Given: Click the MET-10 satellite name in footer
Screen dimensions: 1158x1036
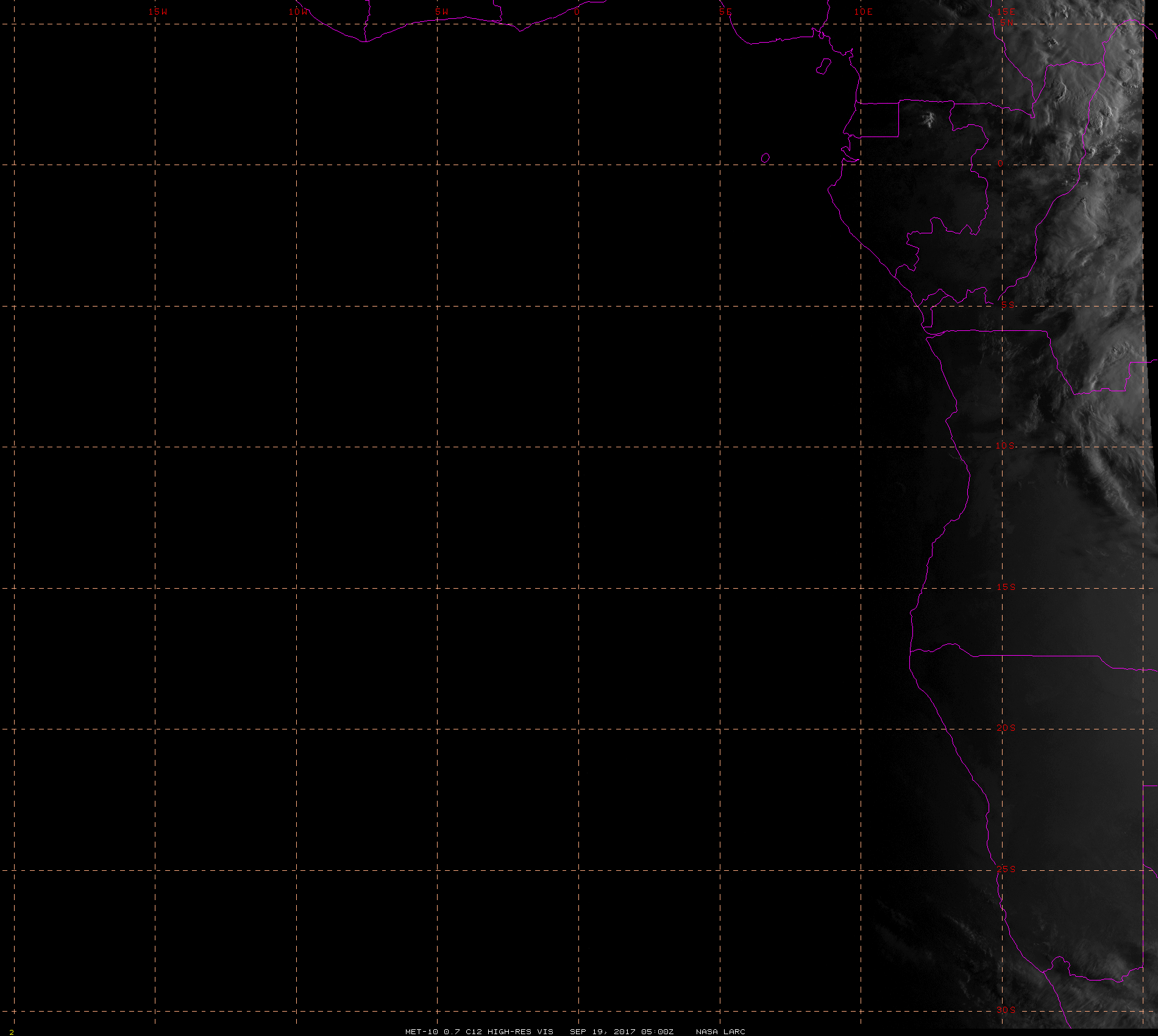Looking at the screenshot, I should pyautogui.click(x=422, y=1032).
